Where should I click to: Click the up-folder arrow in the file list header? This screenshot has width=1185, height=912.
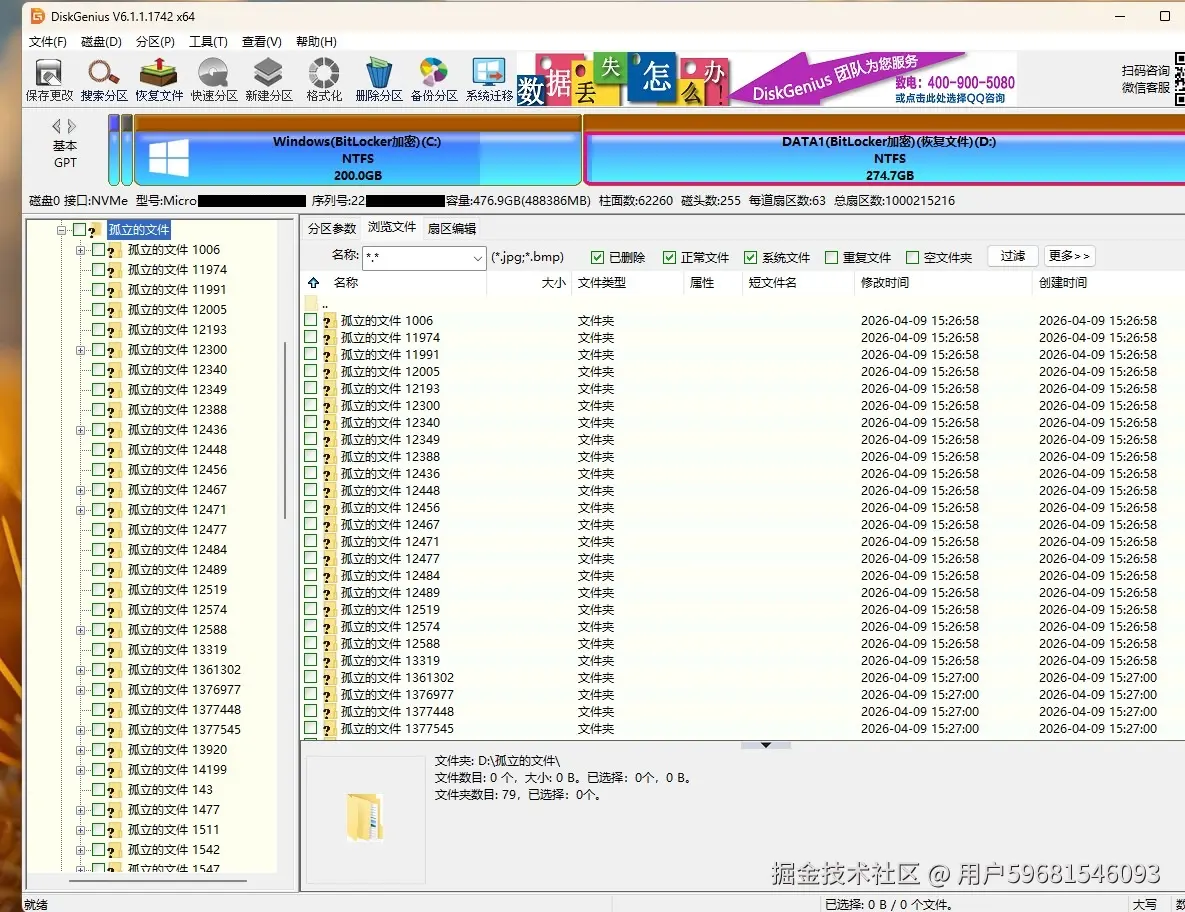pos(314,283)
